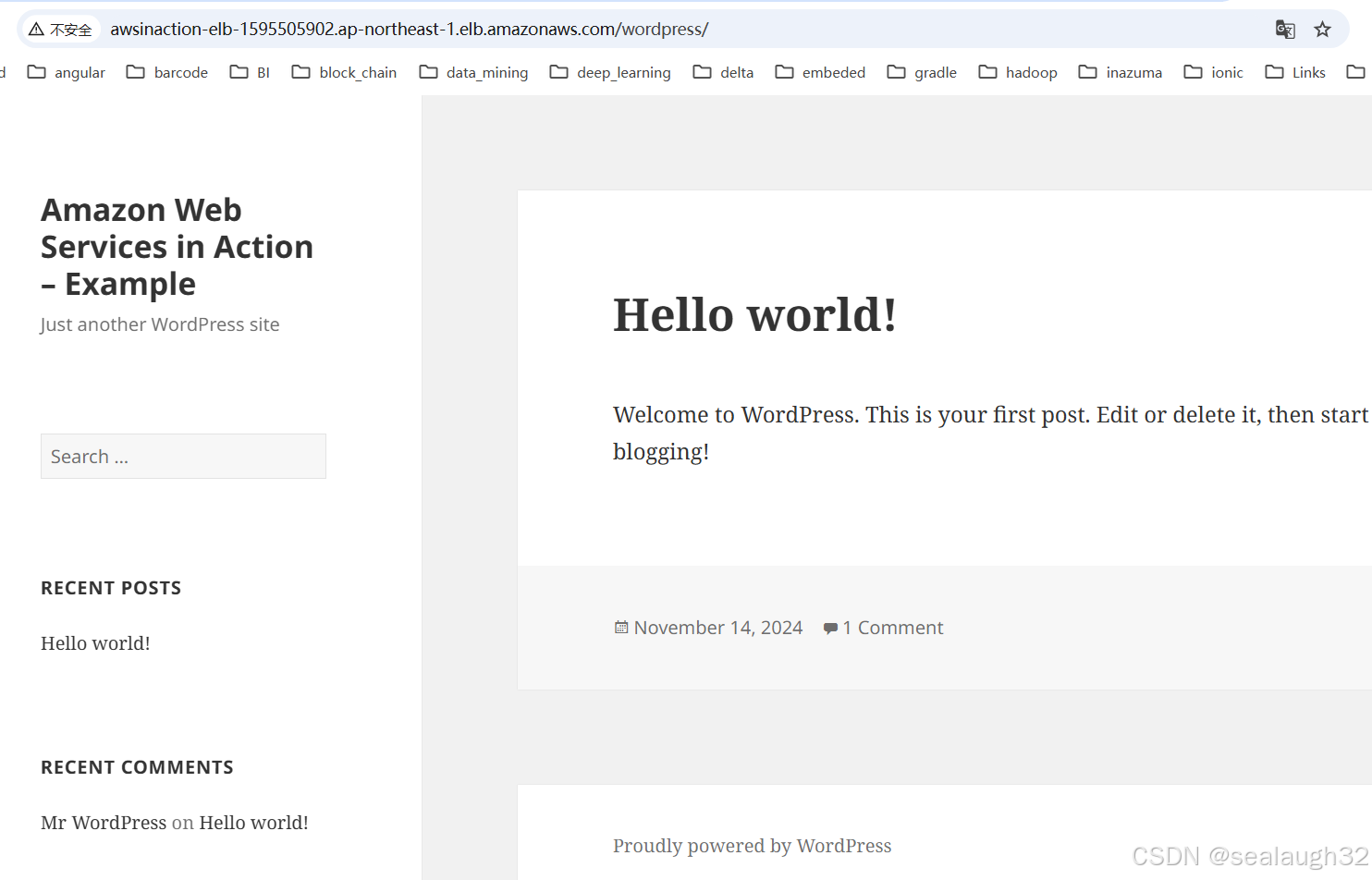1372x880 pixels.
Task: Open the 1 Comment link
Action: [x=893, y=628]
